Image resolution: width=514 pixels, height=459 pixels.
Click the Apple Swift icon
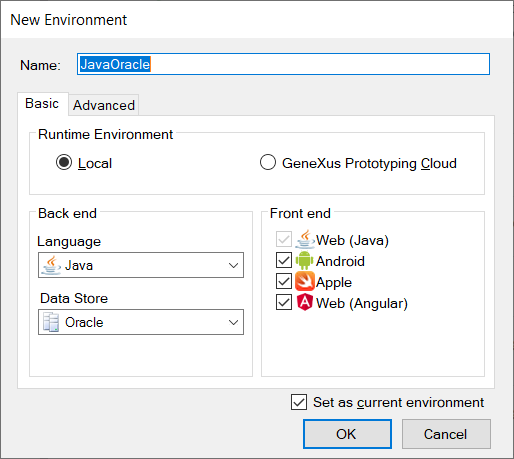(x=305, y=281)
